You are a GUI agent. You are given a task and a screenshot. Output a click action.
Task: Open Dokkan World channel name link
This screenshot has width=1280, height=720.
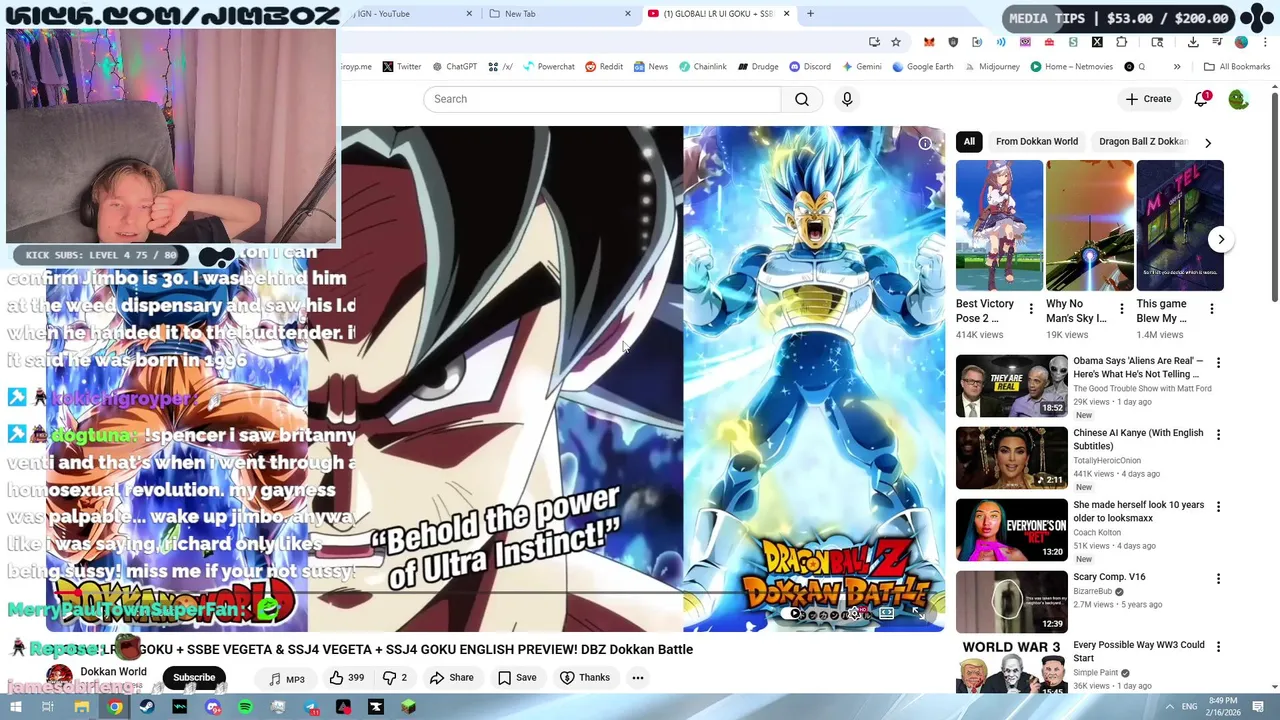click(x=113, y=672)
